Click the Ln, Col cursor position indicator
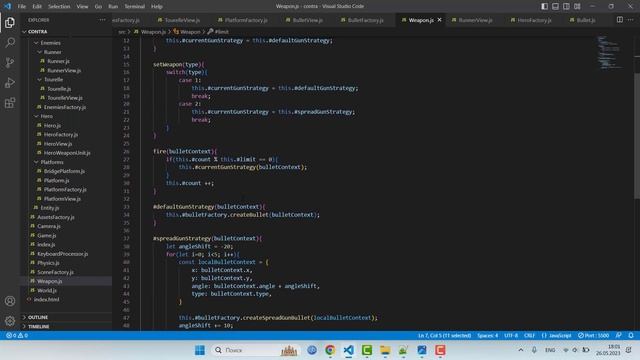The height and width of the screenshot is (360, 640). pos(444,335)
